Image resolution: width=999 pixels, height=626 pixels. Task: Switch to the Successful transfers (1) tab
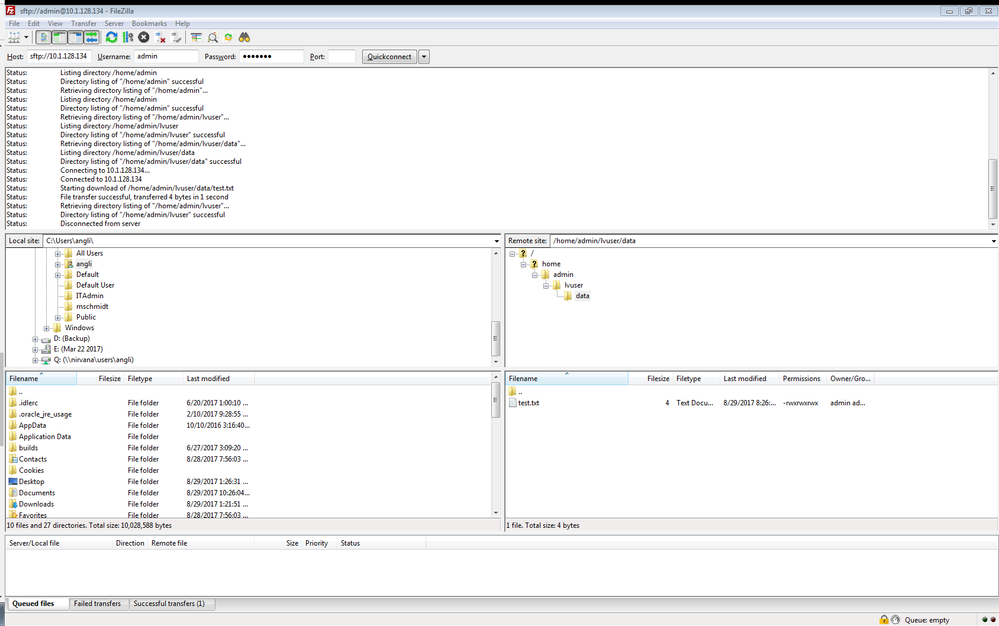[x=169, y=604]
